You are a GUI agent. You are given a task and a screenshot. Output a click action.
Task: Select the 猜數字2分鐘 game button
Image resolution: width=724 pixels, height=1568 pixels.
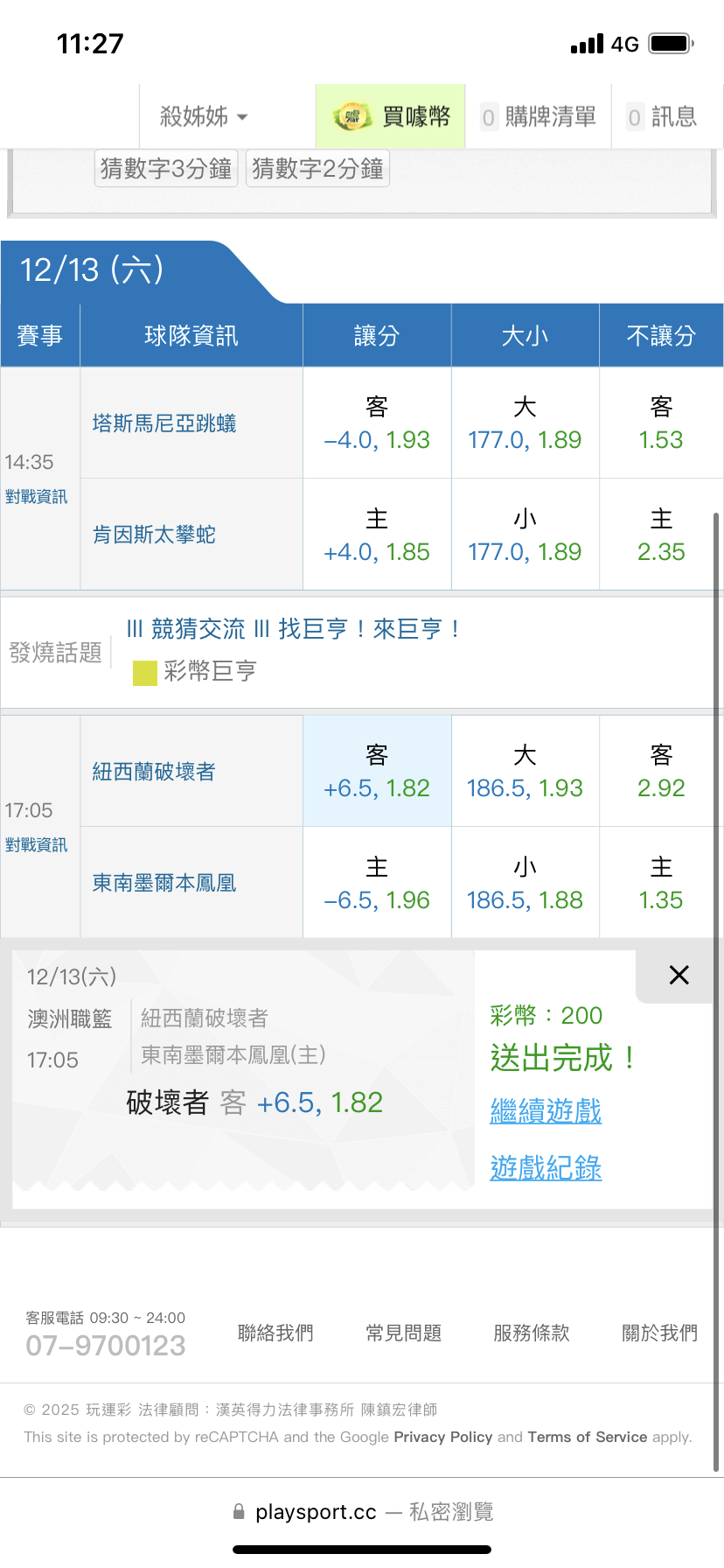(317, 168)
